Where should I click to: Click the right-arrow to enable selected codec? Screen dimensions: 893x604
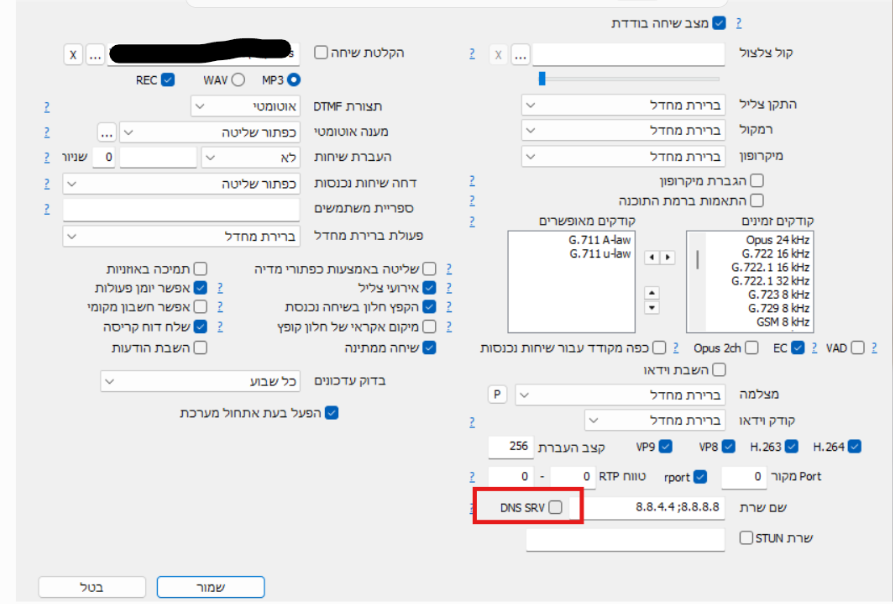point(668,257)
